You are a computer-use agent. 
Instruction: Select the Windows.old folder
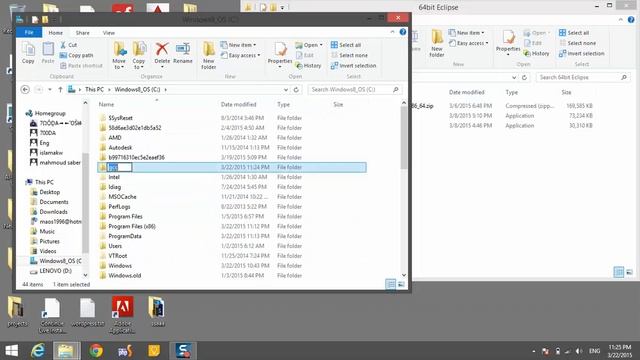click(x=124, y=276)
